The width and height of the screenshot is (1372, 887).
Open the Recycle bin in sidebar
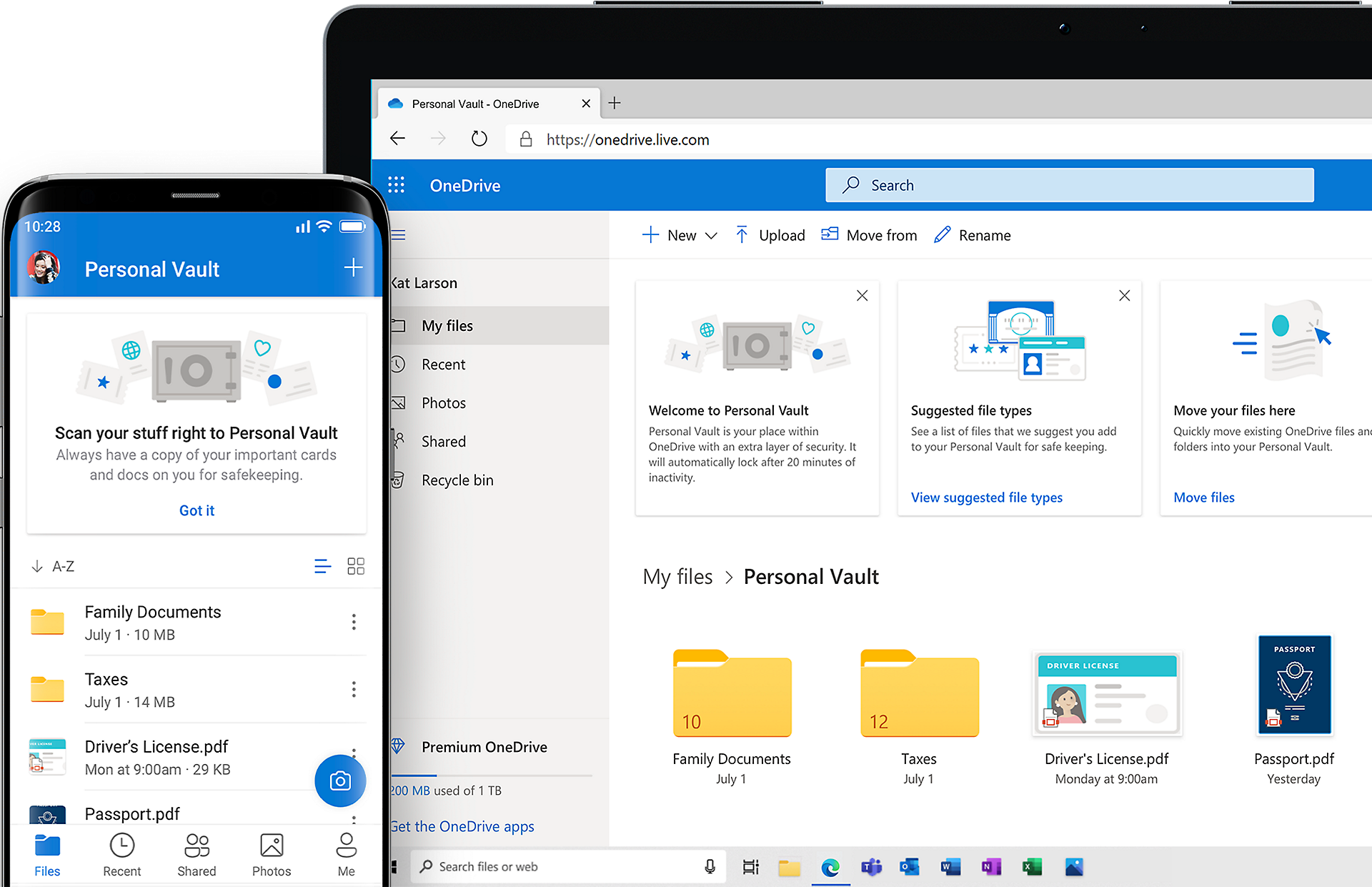[457, 480]
